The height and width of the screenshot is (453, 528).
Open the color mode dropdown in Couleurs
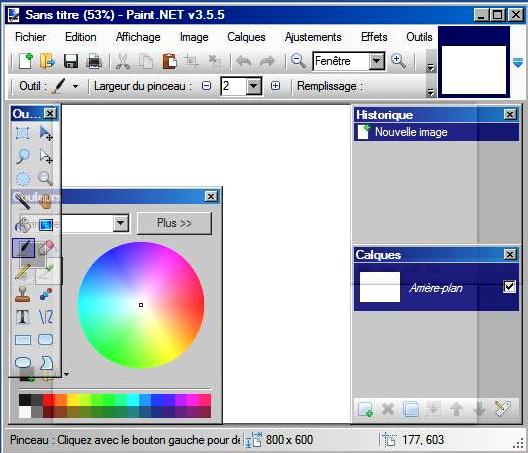[121, 223]
